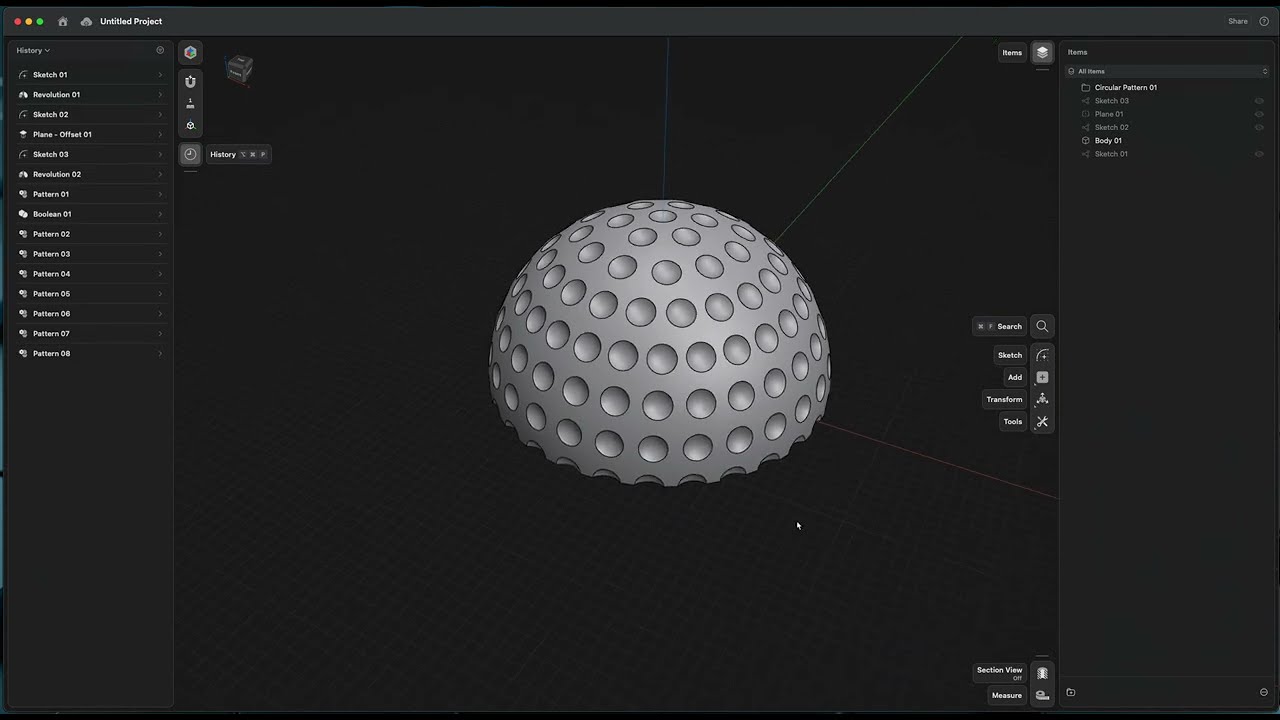
Task: Toggle the Items layers icon button
Action: pyautogui.click(x=1042, y=52)
